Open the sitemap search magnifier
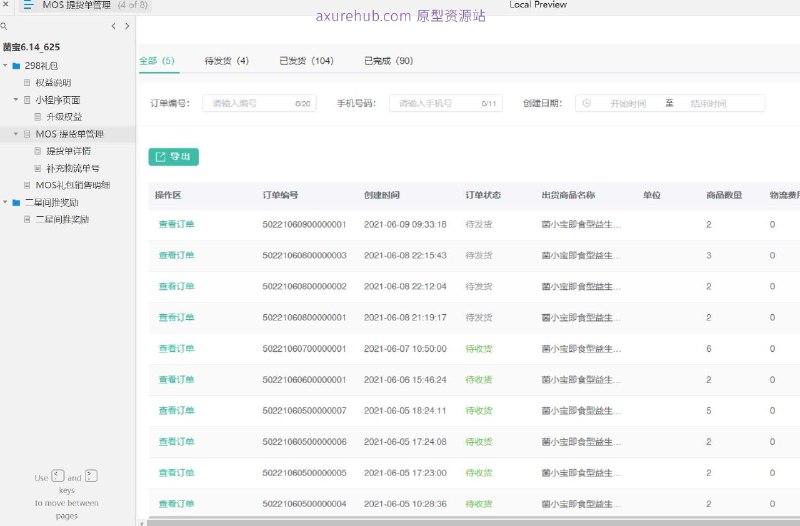800x526 pixels. pos(4,26)
